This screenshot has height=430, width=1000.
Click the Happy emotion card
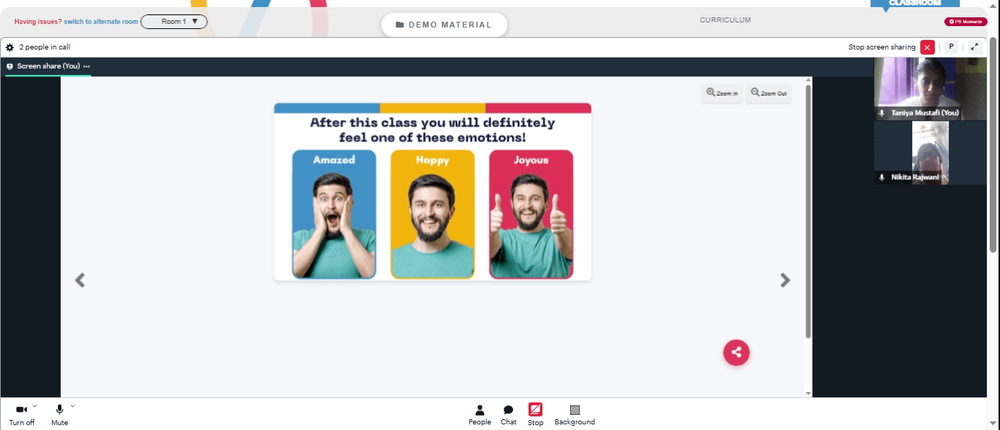coord(432,214)
